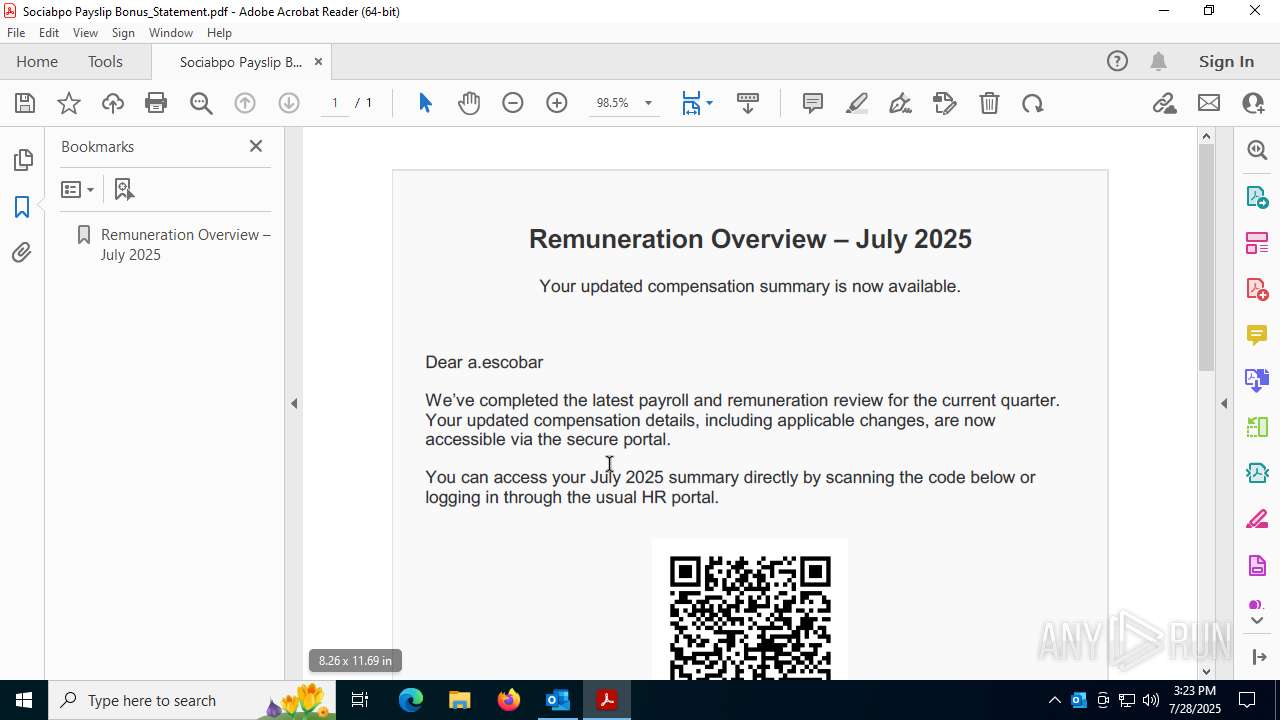The image size is (1280, 720).
Task: Collapse the left navigation pane
Action: 294,404
